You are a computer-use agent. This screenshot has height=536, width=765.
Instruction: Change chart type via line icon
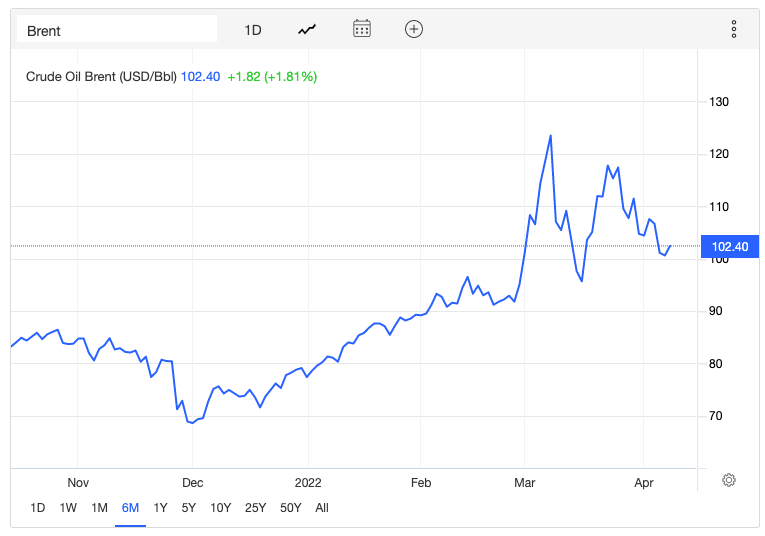tap(307, 30)
